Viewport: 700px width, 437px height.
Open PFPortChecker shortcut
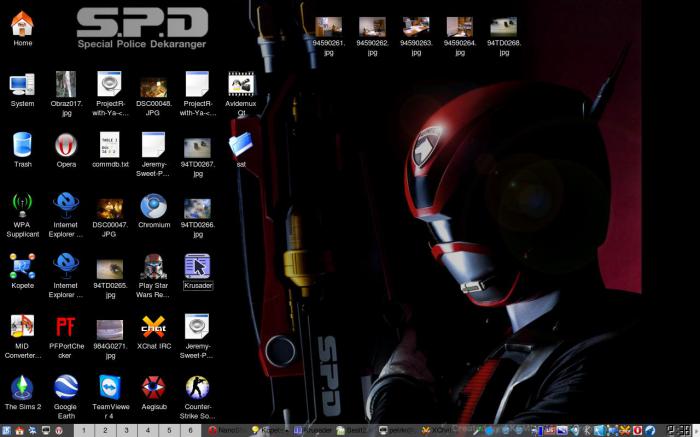(x=66, y=337)
